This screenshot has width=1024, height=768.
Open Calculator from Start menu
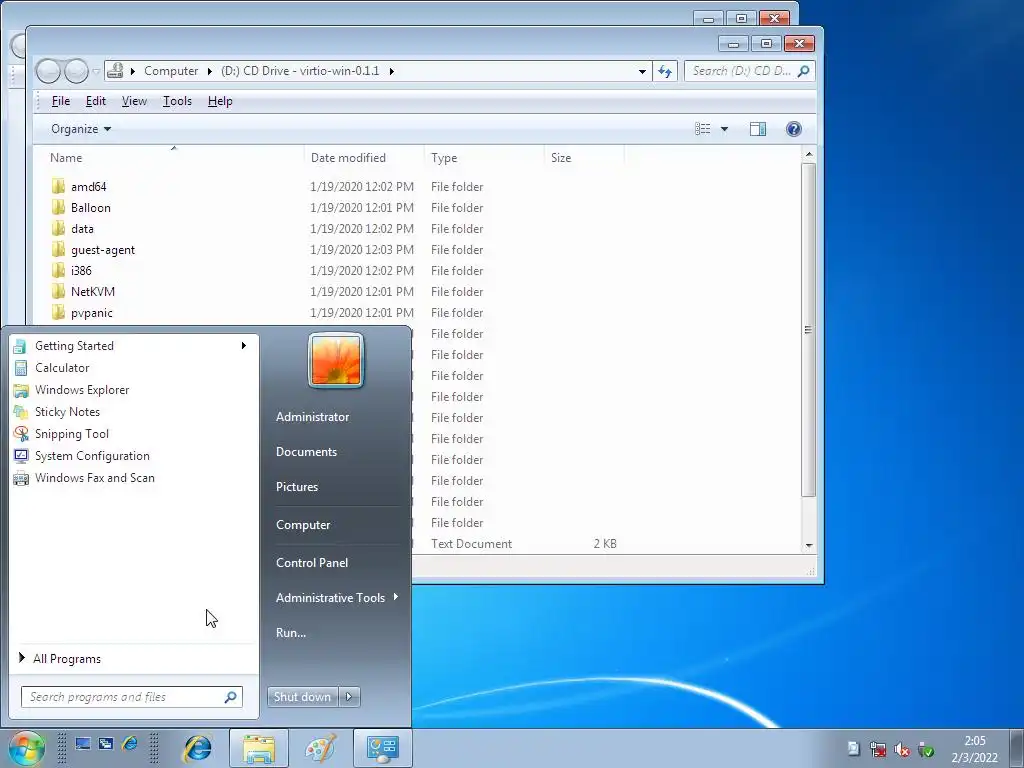click(x=62, y=368)
